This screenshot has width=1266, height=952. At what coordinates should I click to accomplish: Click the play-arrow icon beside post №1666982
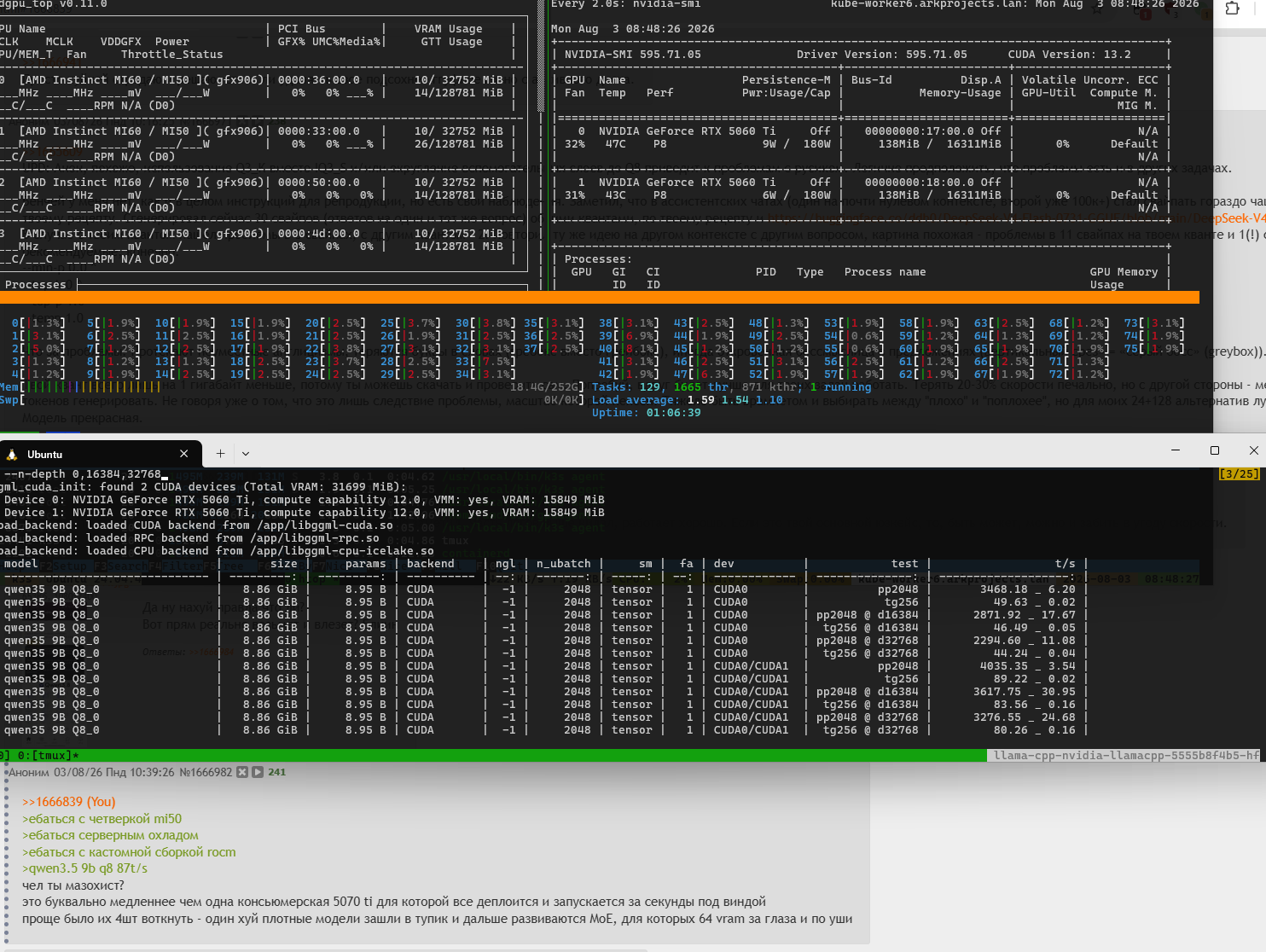coord(257,772)
